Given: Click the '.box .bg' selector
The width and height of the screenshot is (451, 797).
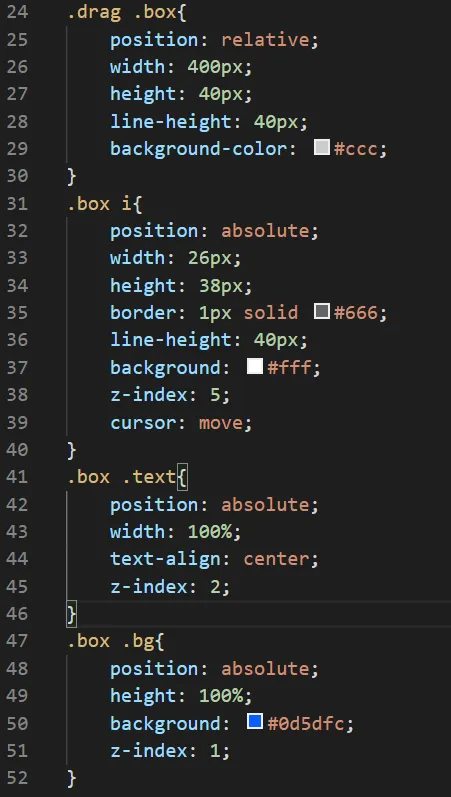Looking at the screenshot, I should (x=110, y=641).
